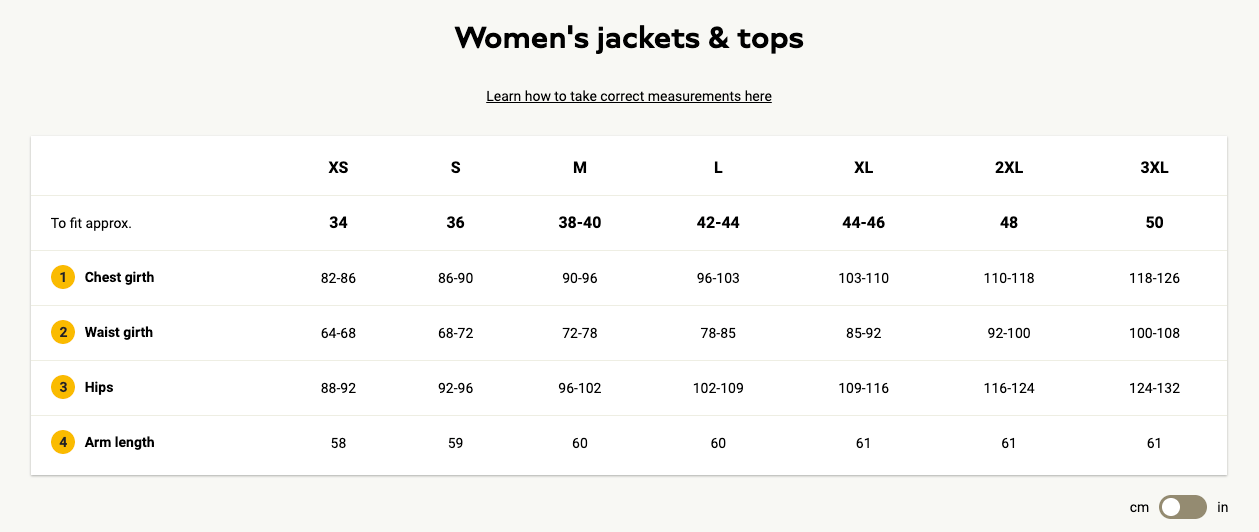Click the yellow number 4 Arm length icon
The width and height of the screenshot is (1259, 532).
pyautogui.click(x=63, y=443)
